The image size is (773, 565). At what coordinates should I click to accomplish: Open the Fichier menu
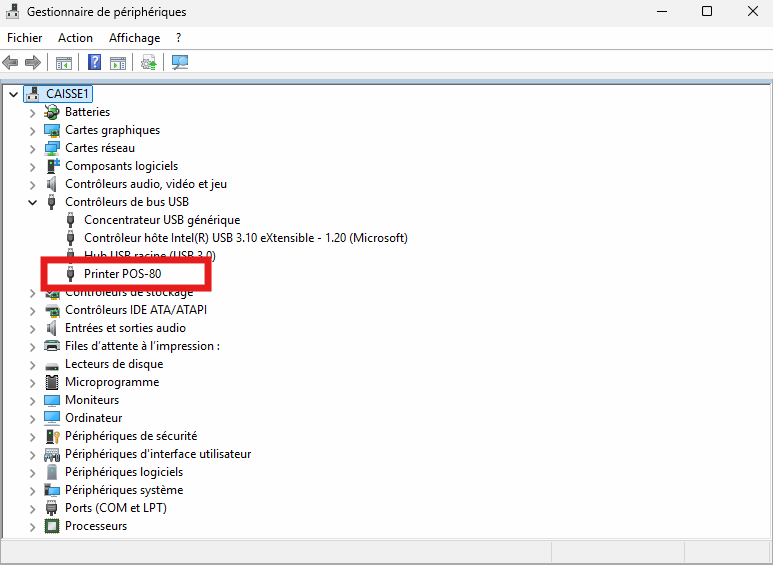click(x=24, y=37)
